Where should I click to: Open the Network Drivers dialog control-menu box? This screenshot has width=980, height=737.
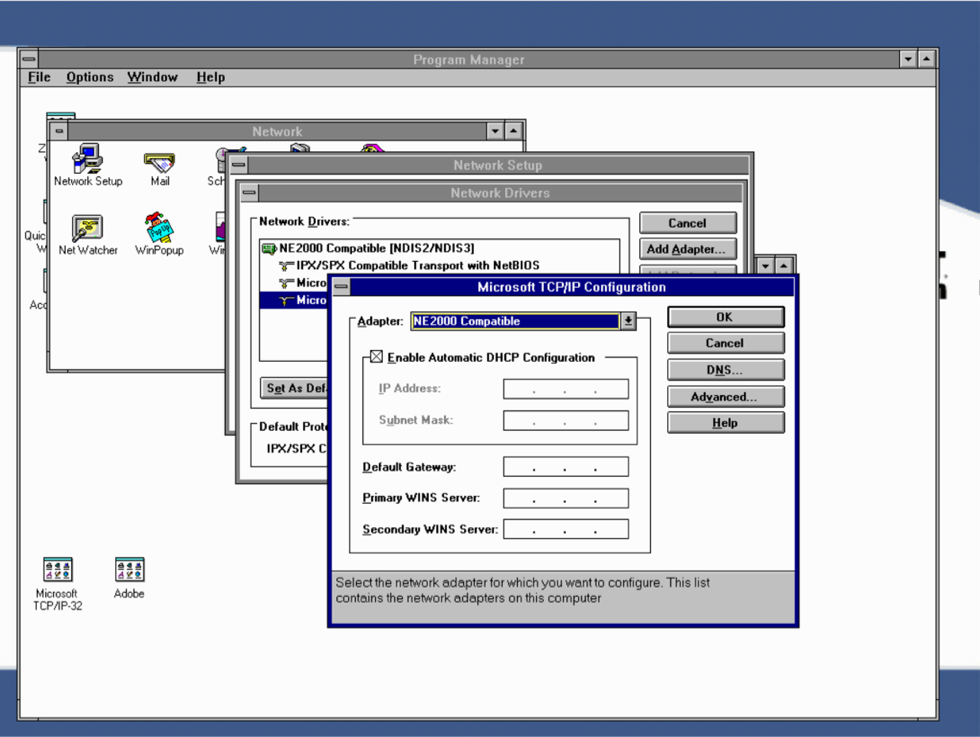coord(249,193)
